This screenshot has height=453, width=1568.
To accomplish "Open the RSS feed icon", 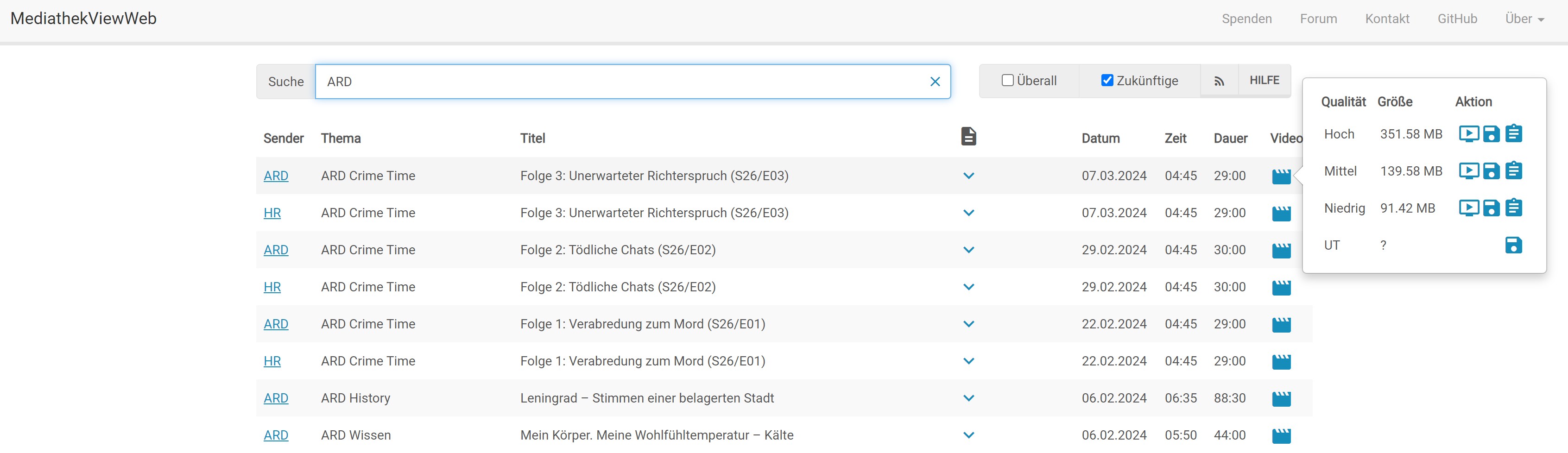I will pos(1219,81).
